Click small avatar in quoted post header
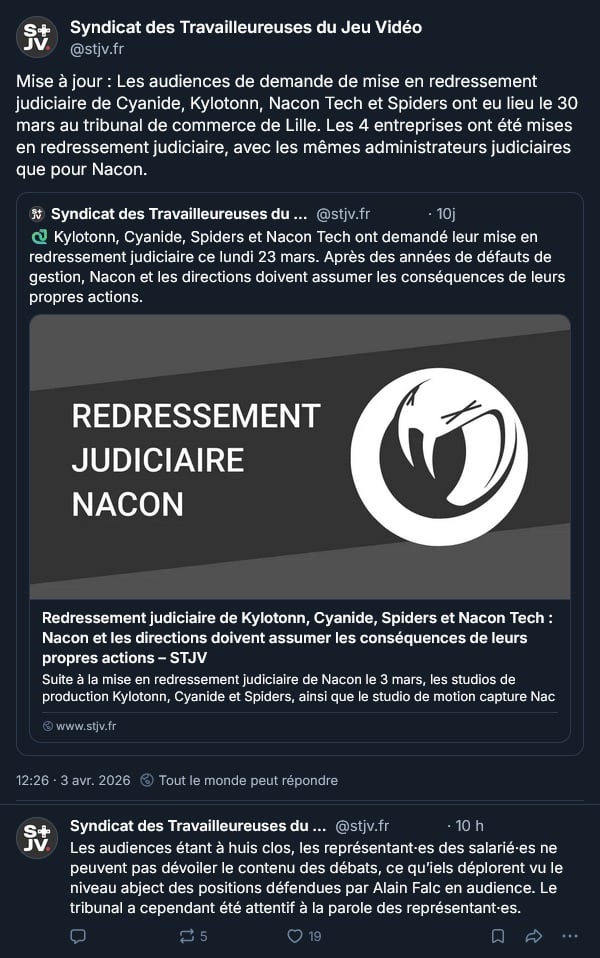Image resolution: width=600 pixels, height=958 pixels. pyautogui.click(x=37, y=214)
